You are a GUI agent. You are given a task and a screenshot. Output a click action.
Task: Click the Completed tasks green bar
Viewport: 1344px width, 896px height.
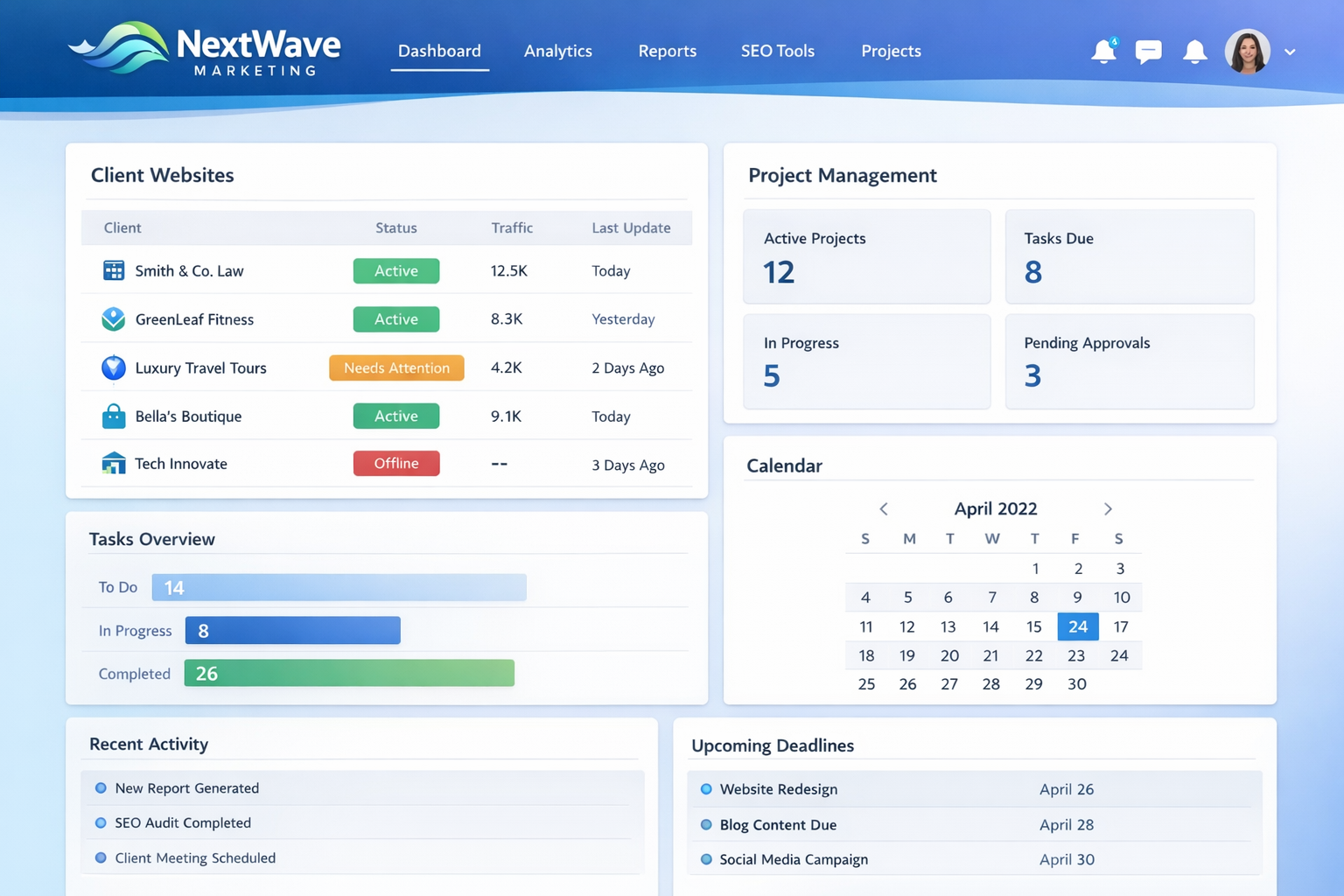[x=349, y=673]
